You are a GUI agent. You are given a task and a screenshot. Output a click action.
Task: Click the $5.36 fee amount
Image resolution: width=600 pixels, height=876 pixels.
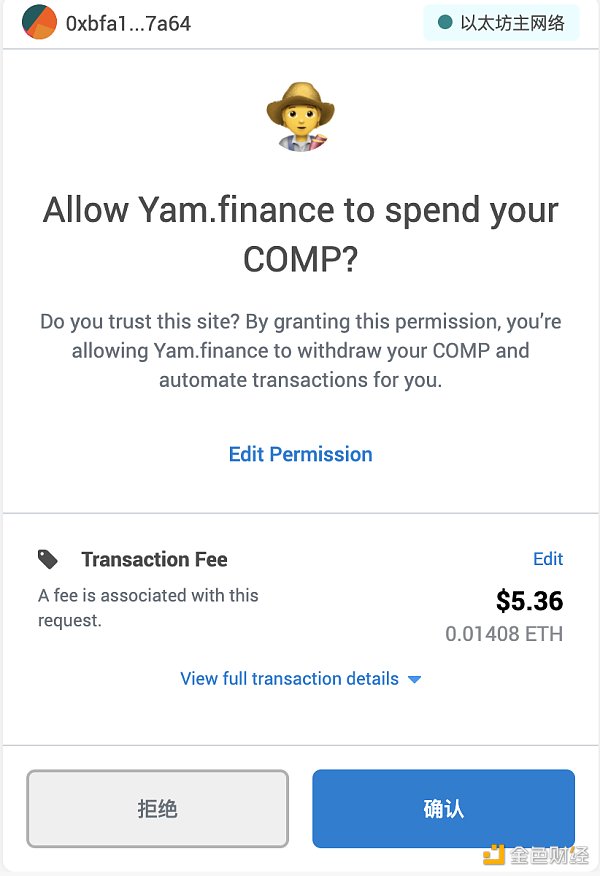(529, 601)
